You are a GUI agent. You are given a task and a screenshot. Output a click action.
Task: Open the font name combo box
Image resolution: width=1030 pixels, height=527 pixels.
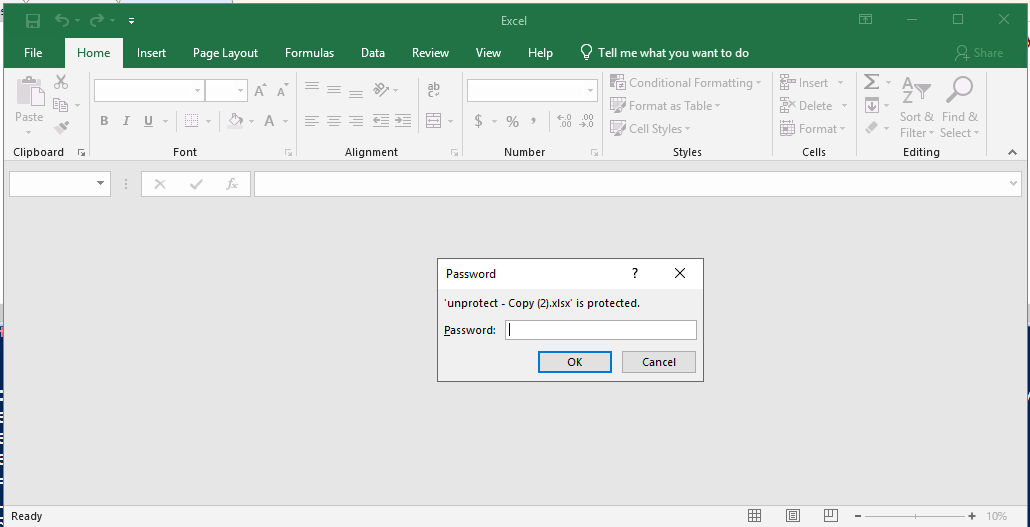[x=148, y=91]
